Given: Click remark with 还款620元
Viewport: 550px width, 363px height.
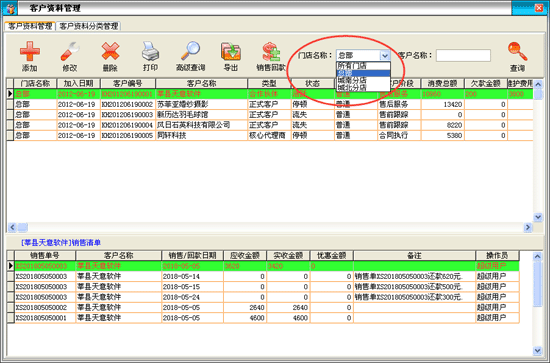Looking at the screenshot, I should coord(414,277).
